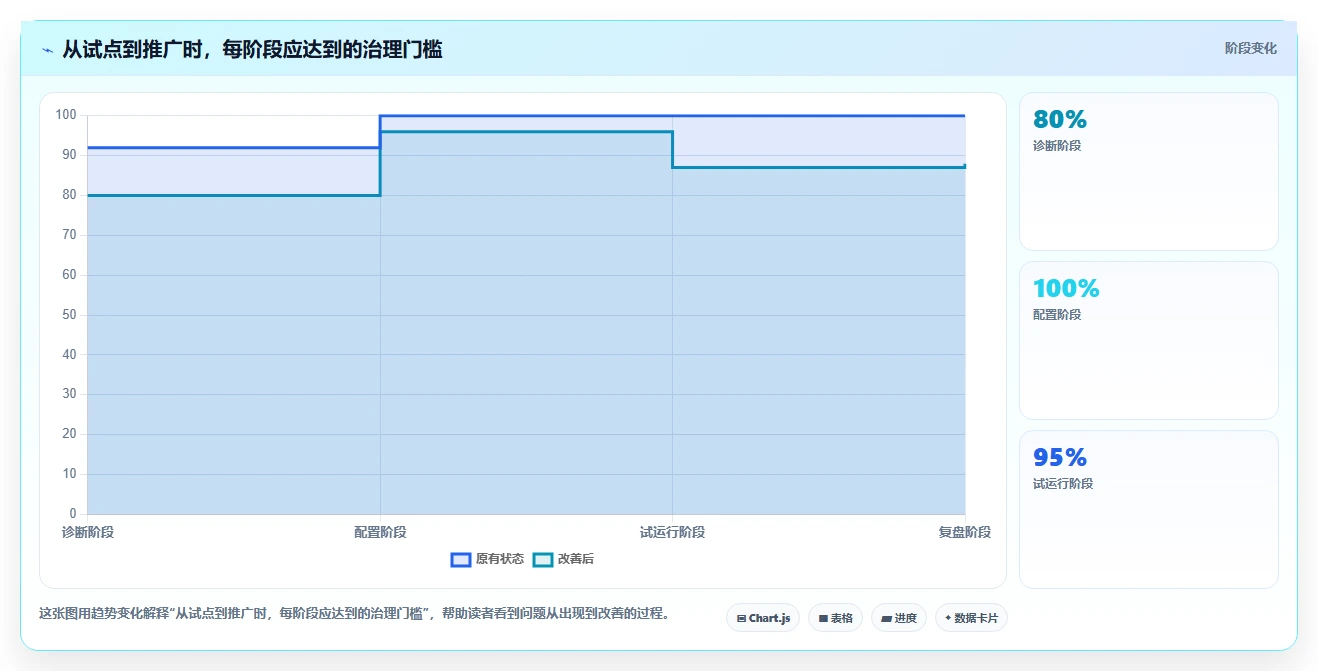Click the y-axis value 50
Screen dimensions: 1318x671
(69, 315)
